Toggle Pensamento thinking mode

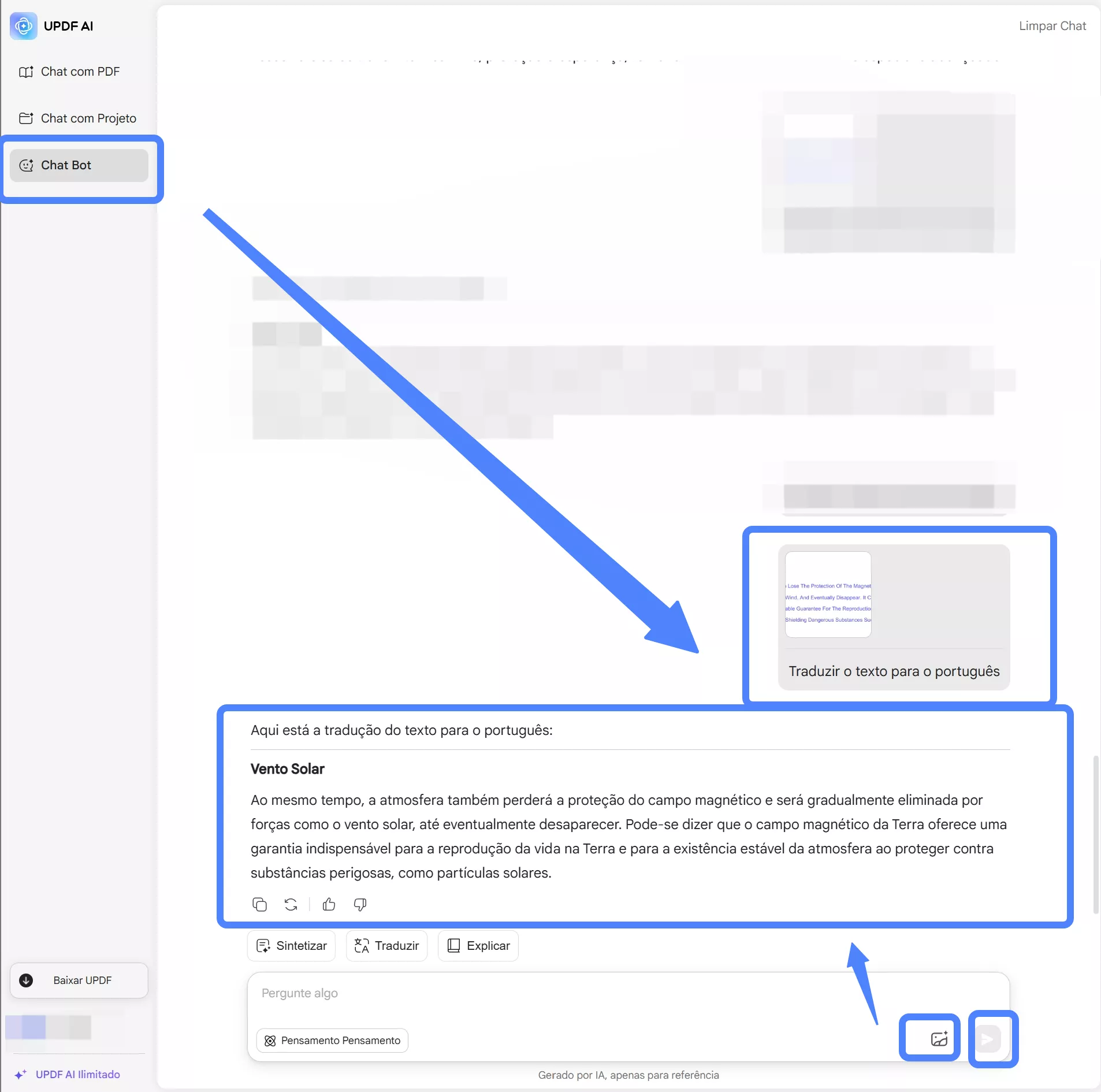click(332, 1041)
